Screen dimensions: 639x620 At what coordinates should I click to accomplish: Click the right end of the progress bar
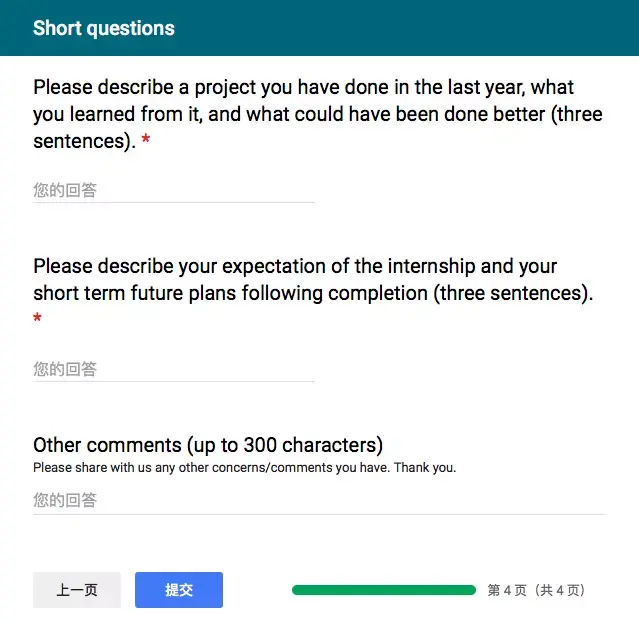point(470,590)
